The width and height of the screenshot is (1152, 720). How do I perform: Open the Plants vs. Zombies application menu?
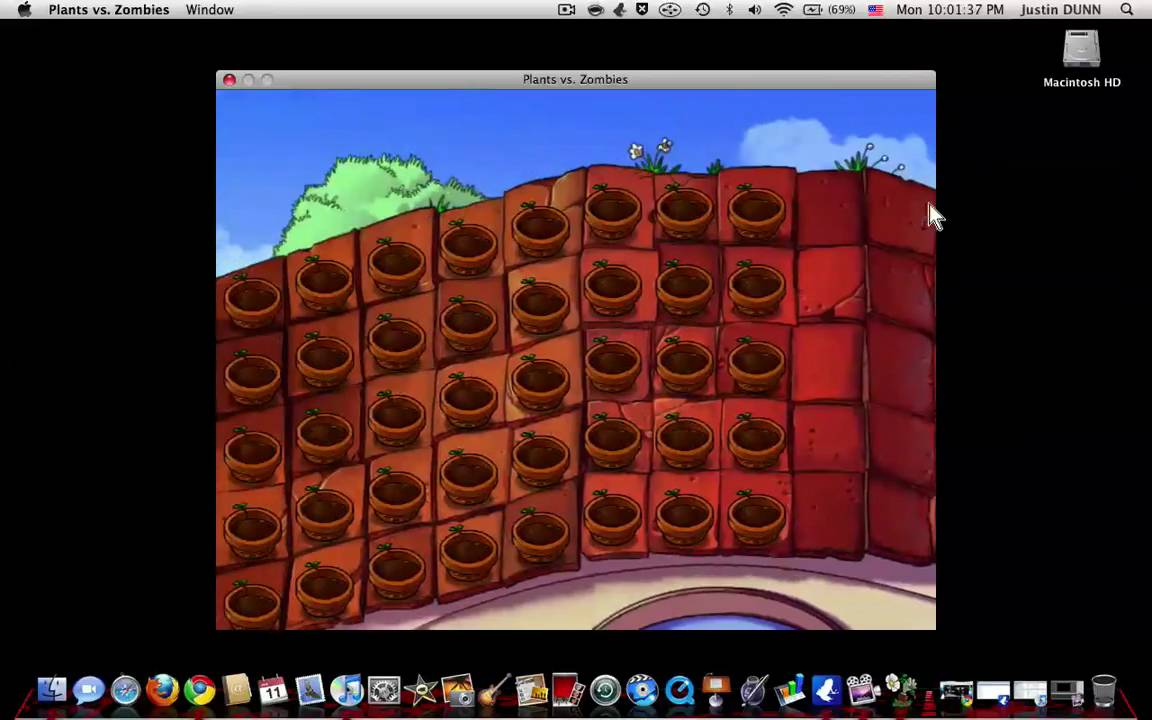[109, 10]
